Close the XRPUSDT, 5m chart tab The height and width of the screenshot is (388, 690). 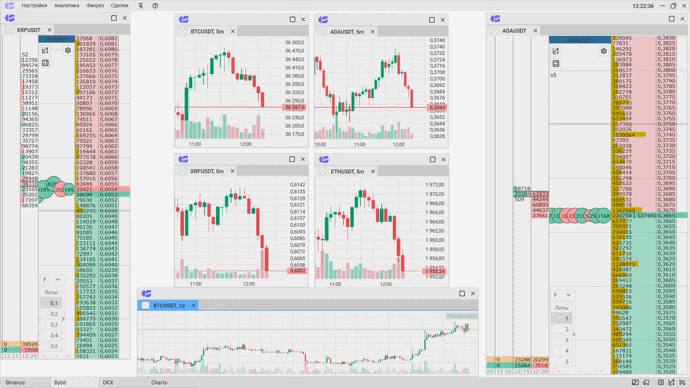point(232,171)
